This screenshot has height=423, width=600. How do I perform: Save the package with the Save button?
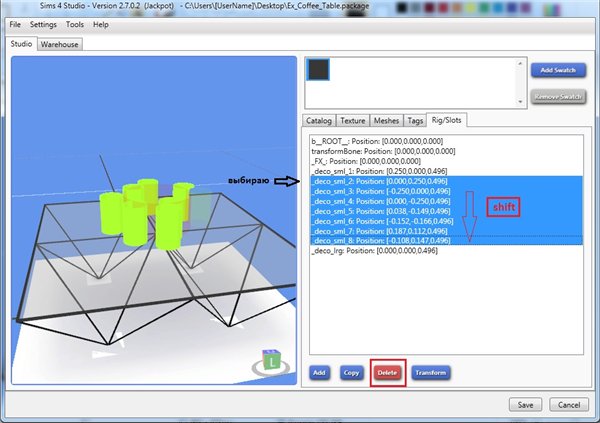(x=526, y=404)
